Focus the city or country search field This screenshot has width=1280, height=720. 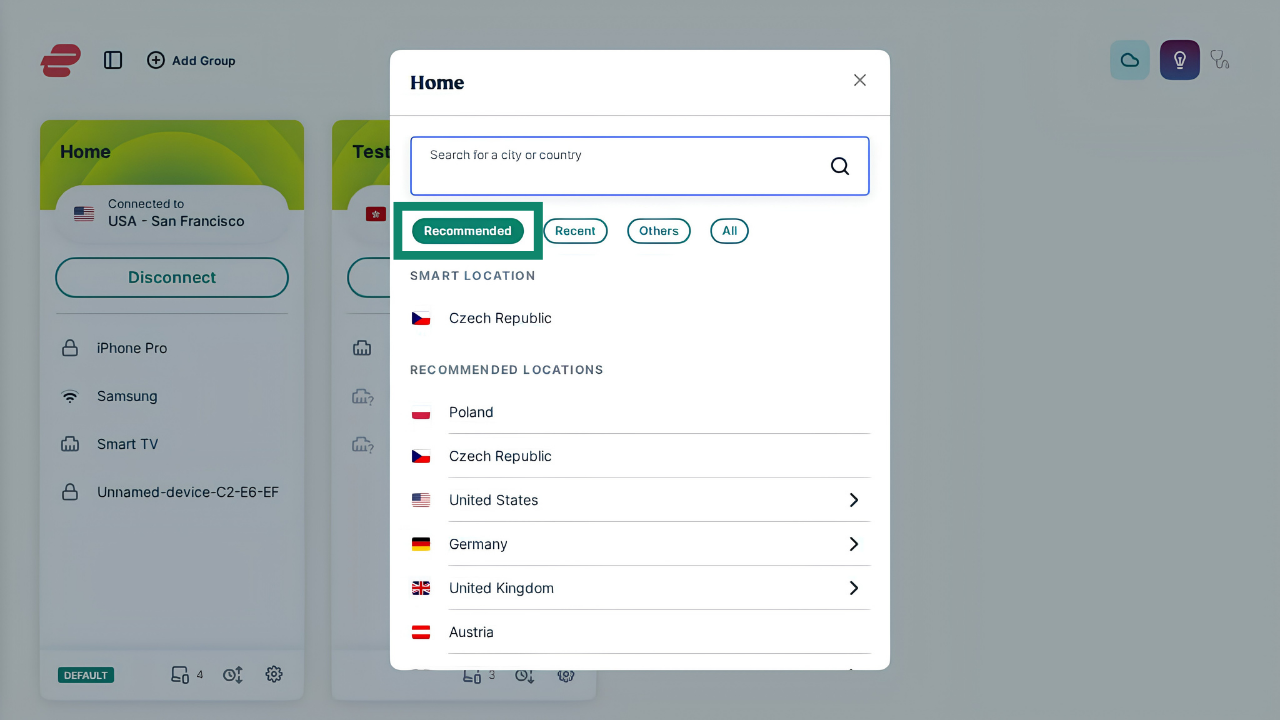point(640,166)
